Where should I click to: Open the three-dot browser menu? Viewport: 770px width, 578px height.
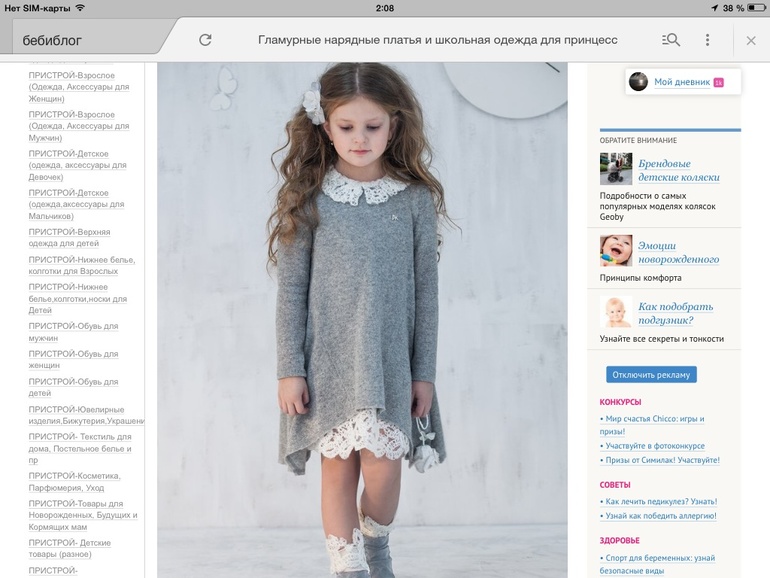tap(707, 40)
